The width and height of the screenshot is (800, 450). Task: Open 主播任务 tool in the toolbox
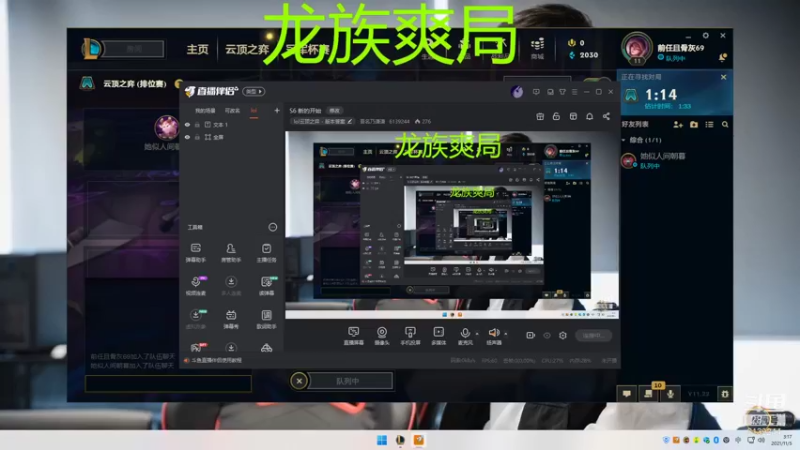tap(266, 253)
